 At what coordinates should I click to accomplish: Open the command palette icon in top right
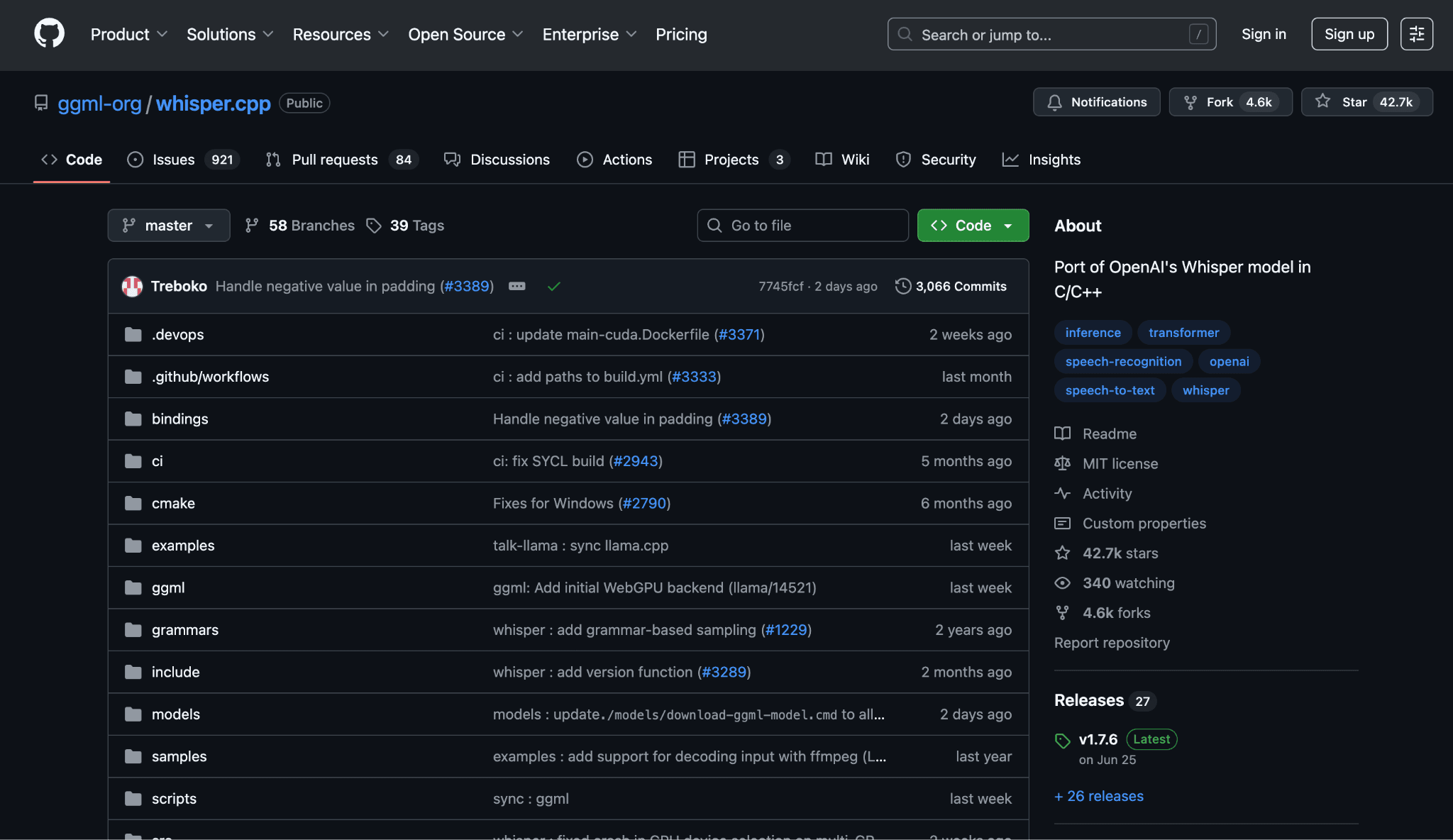[1417, 33]
